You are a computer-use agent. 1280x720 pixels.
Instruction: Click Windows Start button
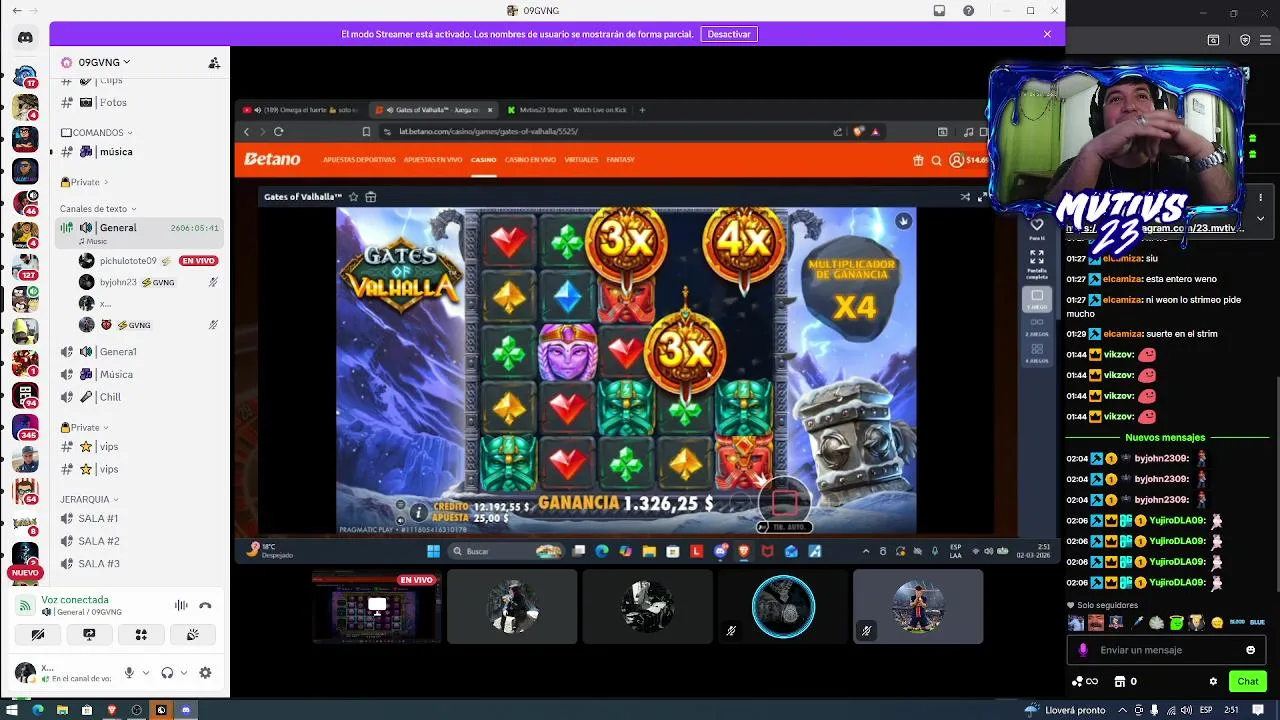point(12,710)
